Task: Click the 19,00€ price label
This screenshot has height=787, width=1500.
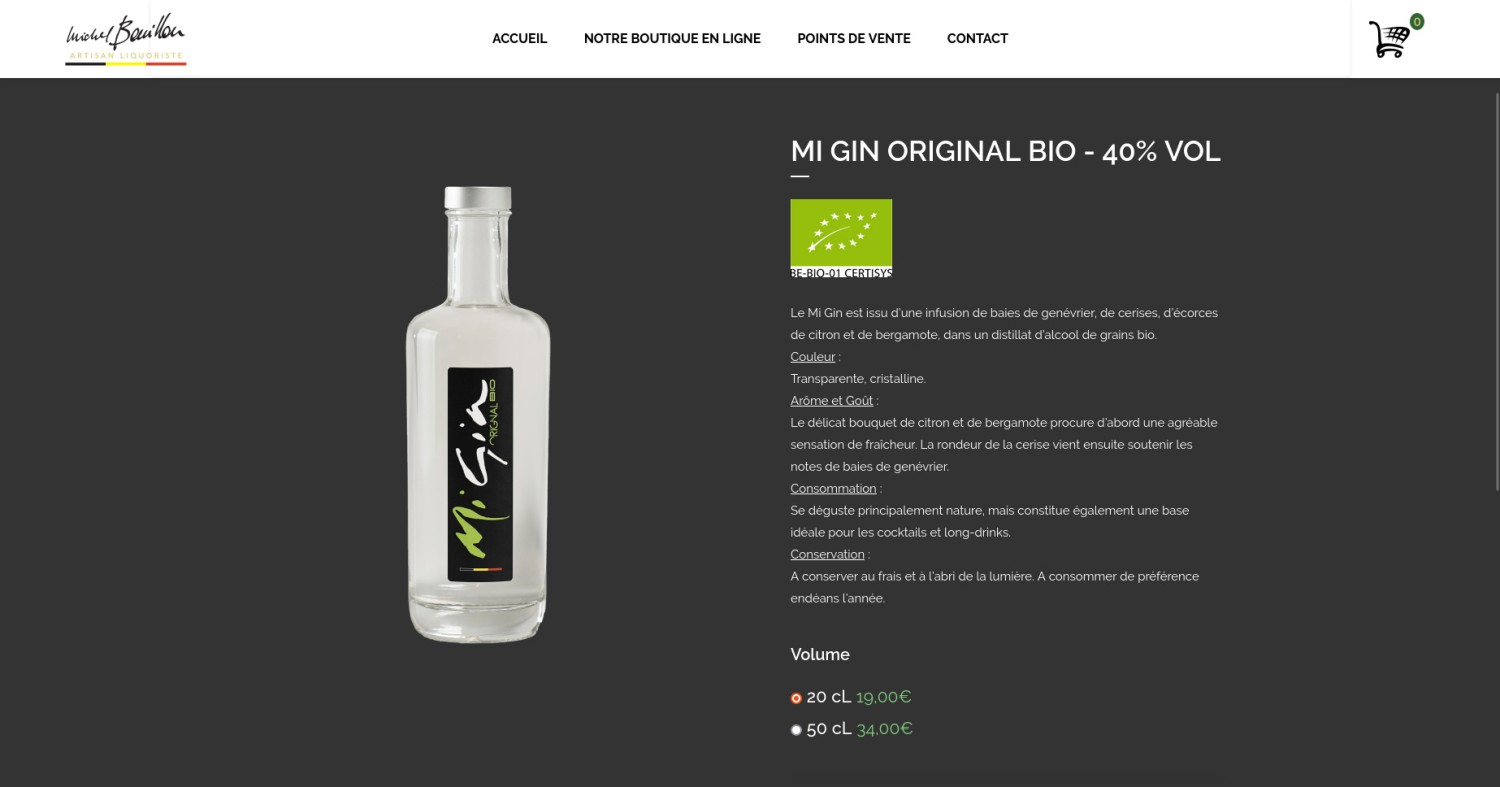Action: 884,697
